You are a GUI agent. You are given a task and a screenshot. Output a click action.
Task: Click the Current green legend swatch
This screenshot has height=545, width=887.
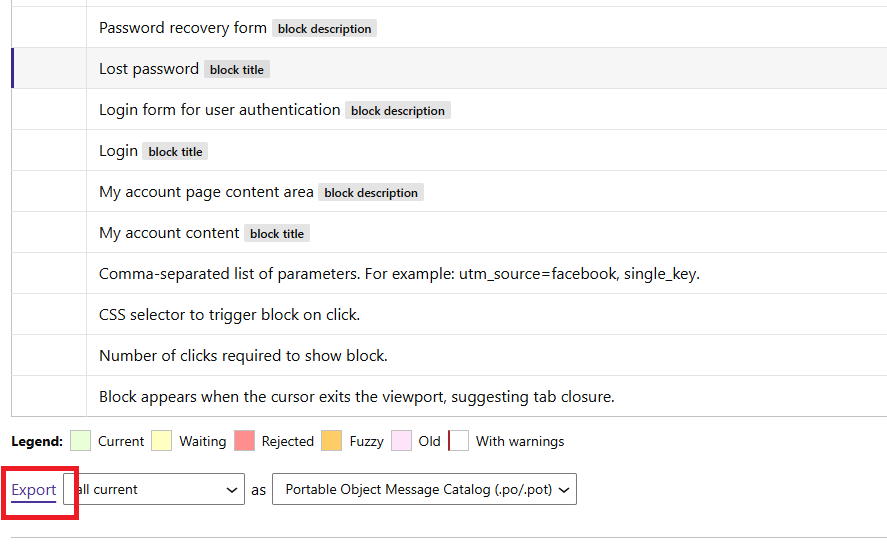coord(80,441)
